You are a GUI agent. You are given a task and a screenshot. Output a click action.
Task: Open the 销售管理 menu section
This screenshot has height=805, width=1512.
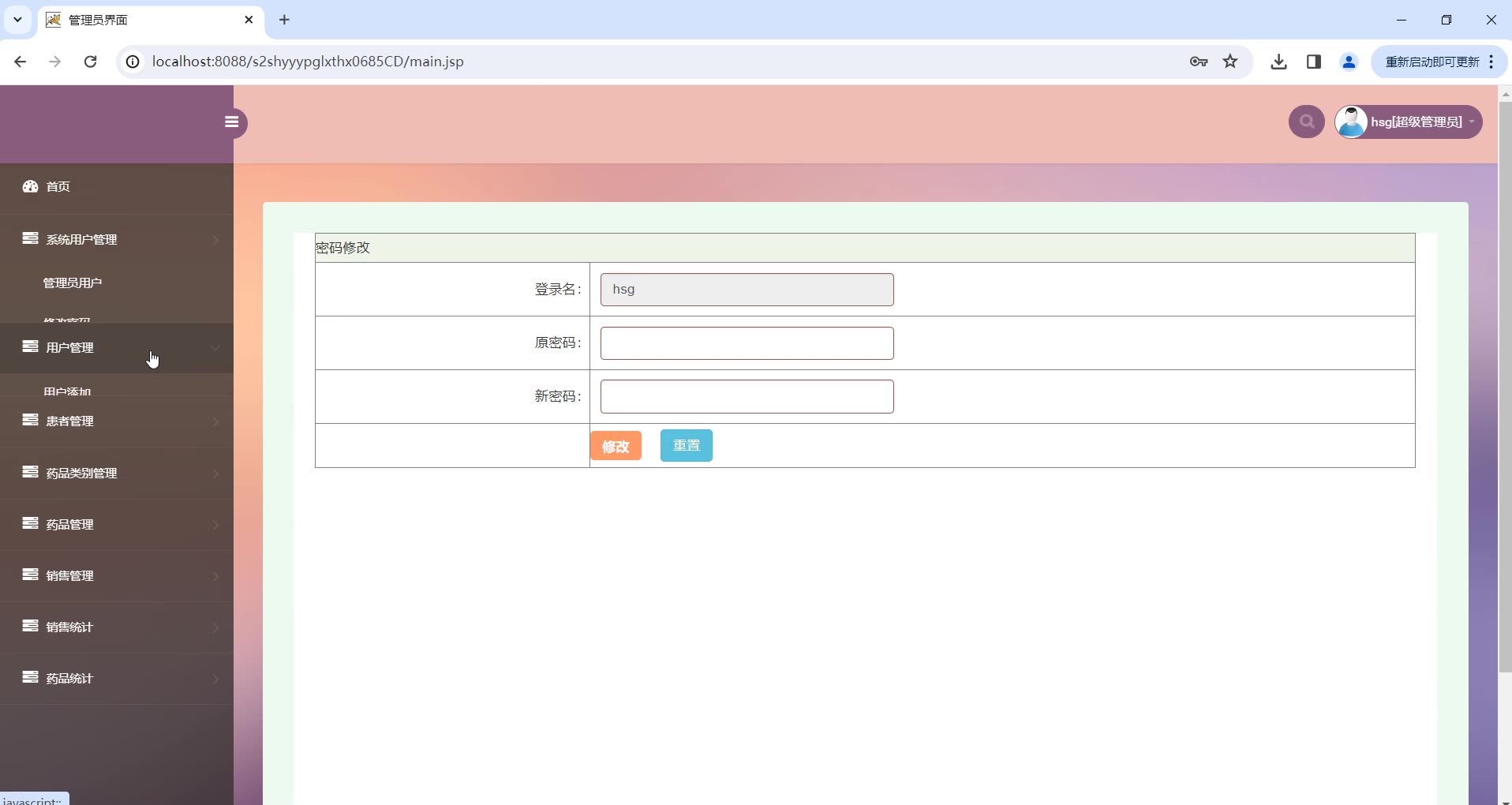click(71, 576)
